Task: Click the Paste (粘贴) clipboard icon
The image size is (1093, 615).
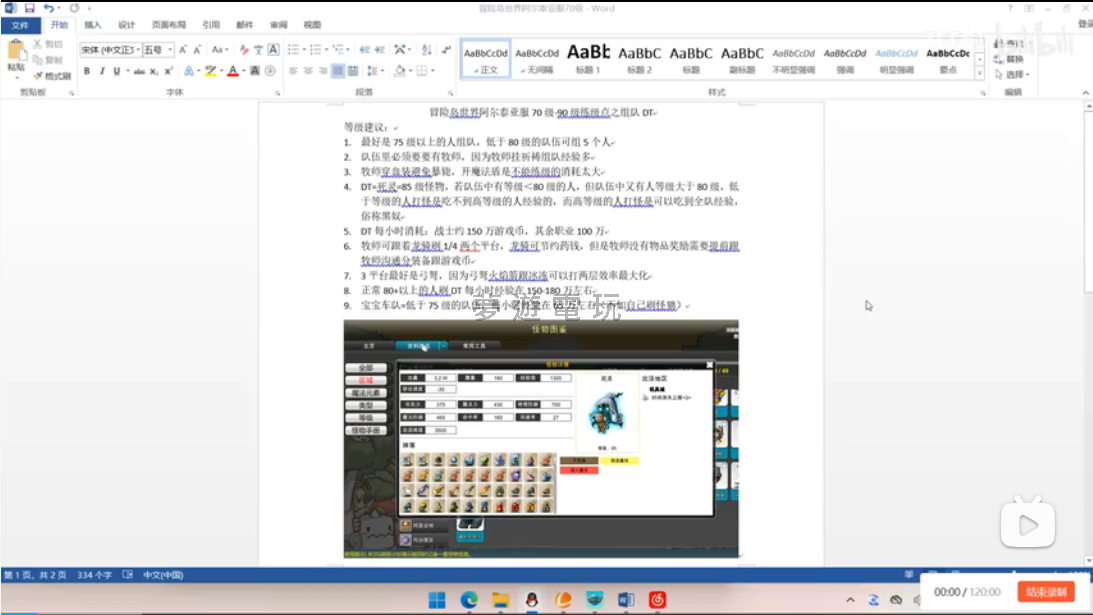Action: coord(16,54)
